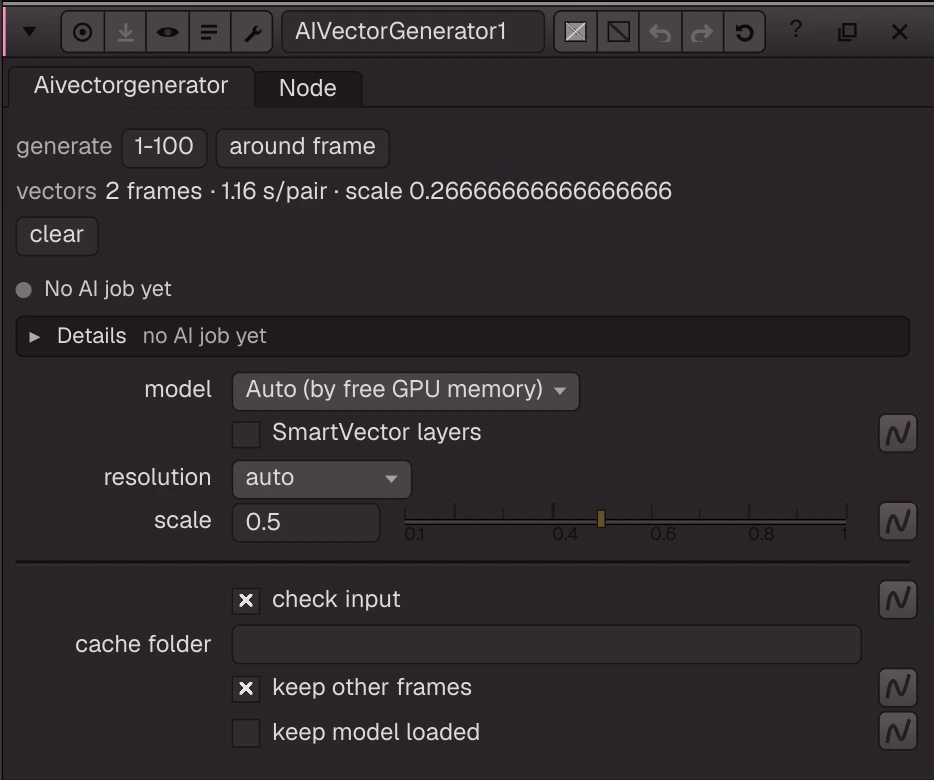The image size is (934, 780).
Task: Open the lines menu icon in the toolbar
Action: pos(209,32)
